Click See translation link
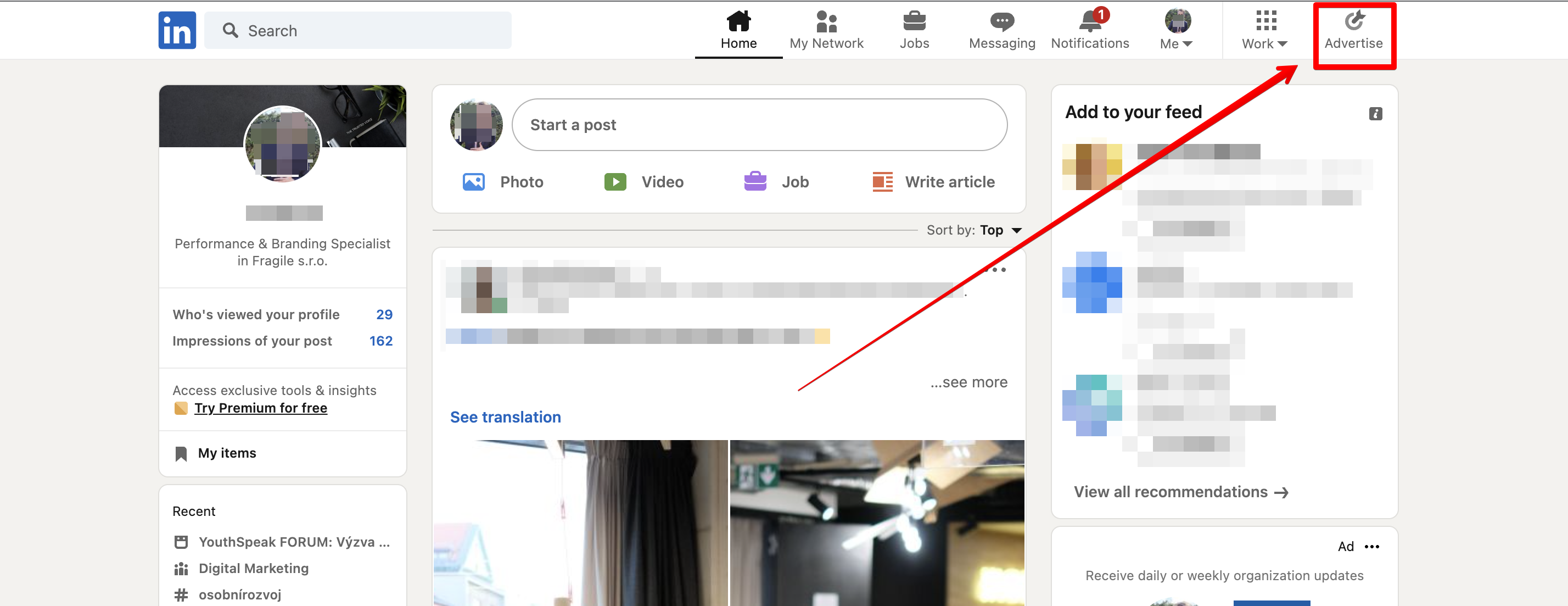 click(505, 417)
